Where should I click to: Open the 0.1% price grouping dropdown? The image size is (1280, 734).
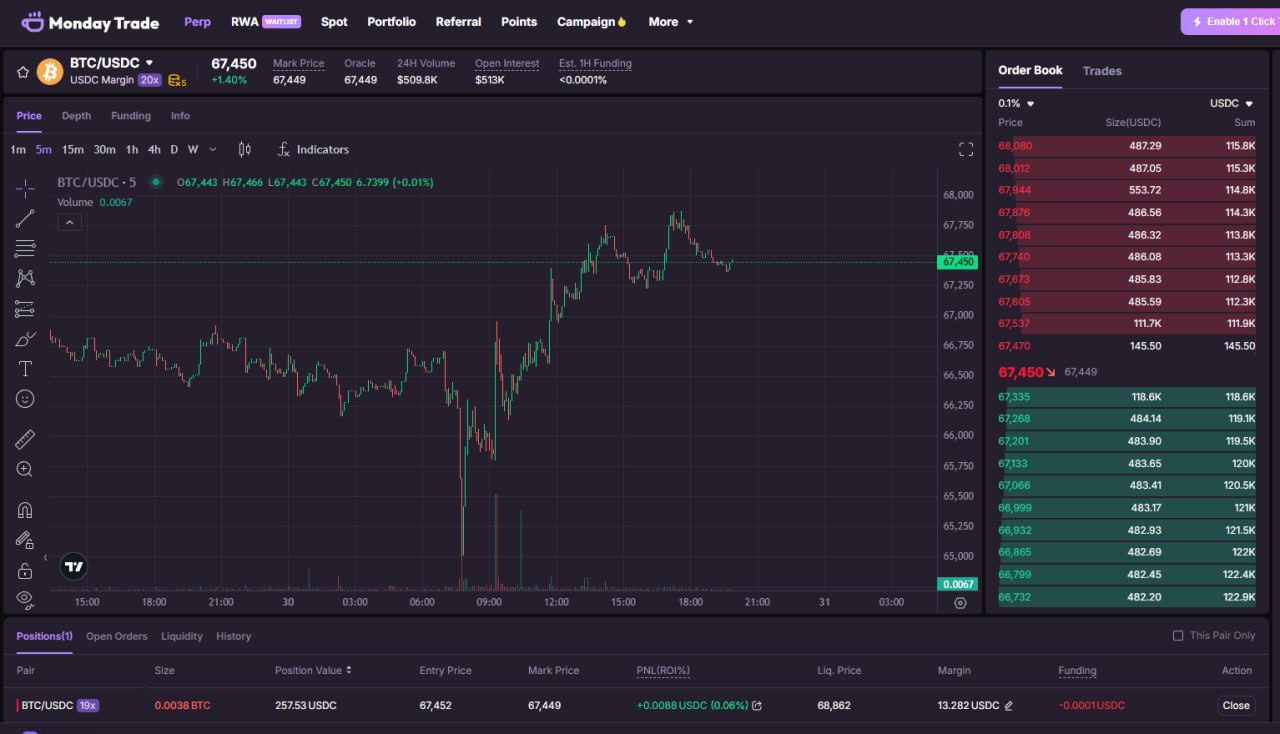(1016, 103)
